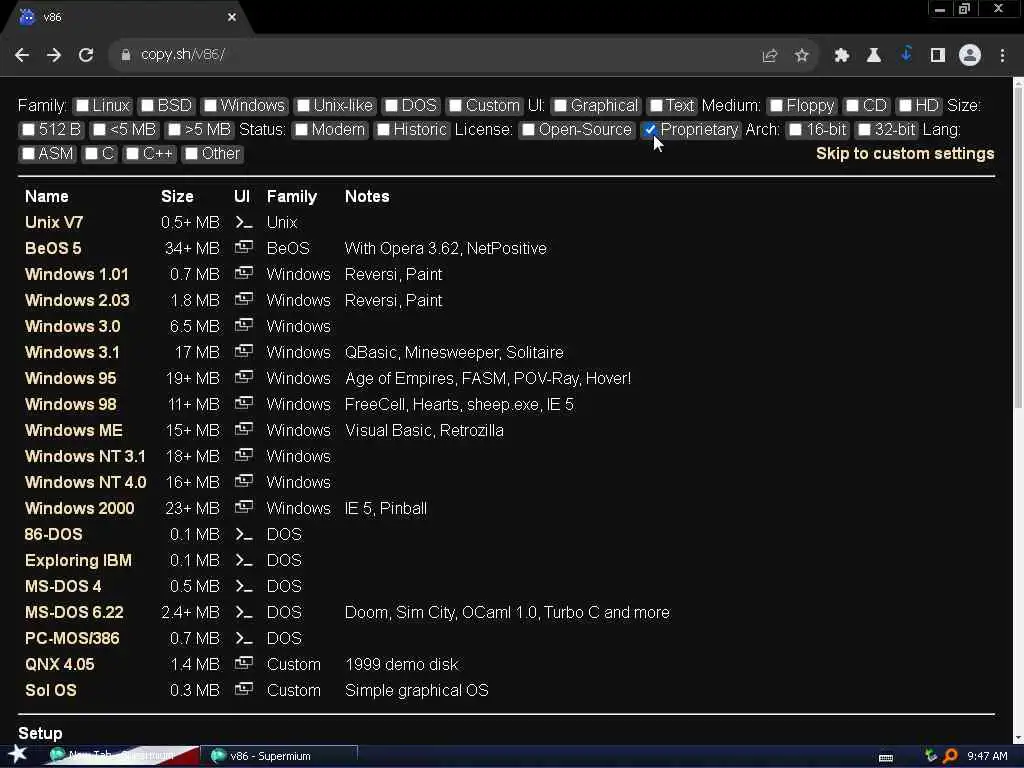Click the 9:47 AM taskbar clock
The width and height of the screenshot is (1024, 768).
point(987,756)
